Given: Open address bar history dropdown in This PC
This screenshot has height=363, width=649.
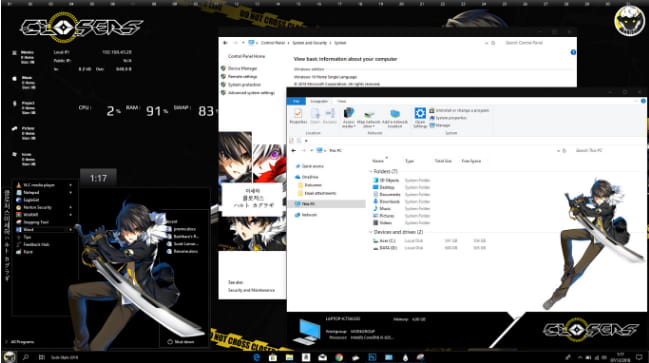Looking at the screenshot, I should point(558,151).
